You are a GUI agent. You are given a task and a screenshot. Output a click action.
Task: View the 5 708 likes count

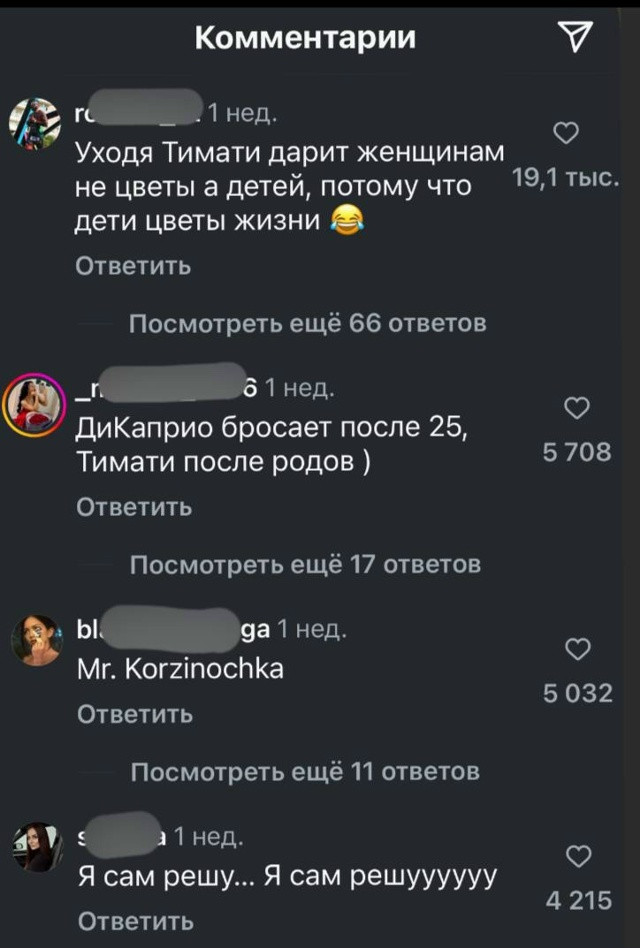[577, 452]
